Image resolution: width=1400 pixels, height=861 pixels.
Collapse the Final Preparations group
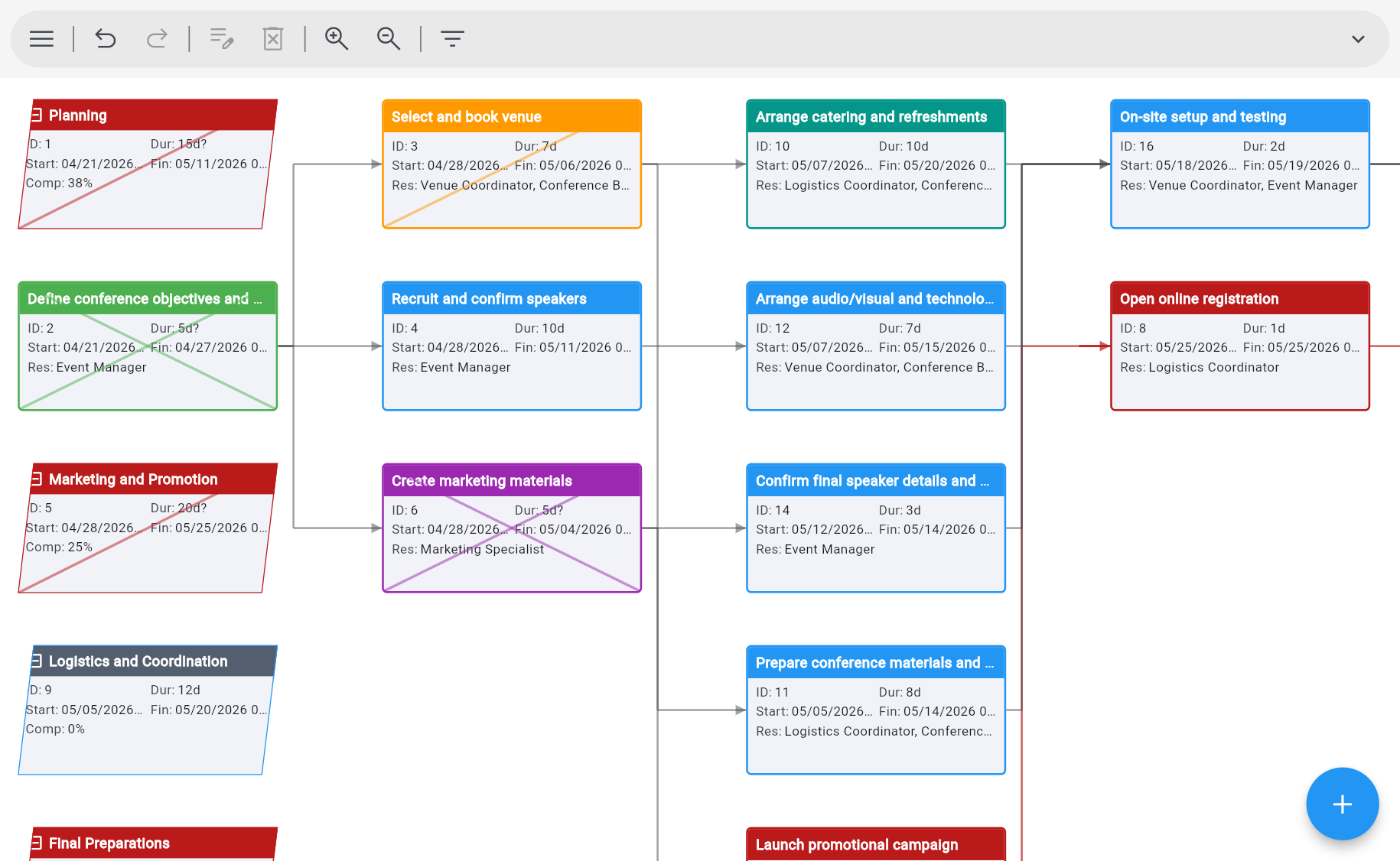point(36,843)
